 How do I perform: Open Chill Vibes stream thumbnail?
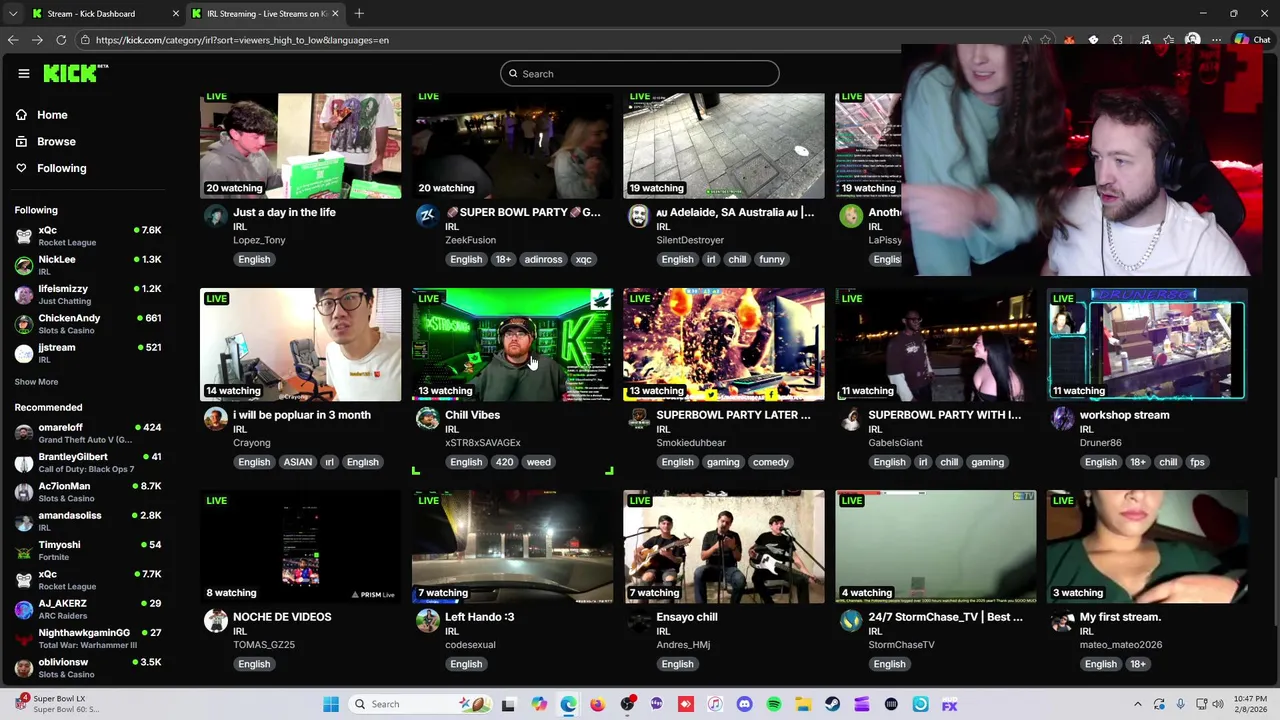tap(512, 344)
